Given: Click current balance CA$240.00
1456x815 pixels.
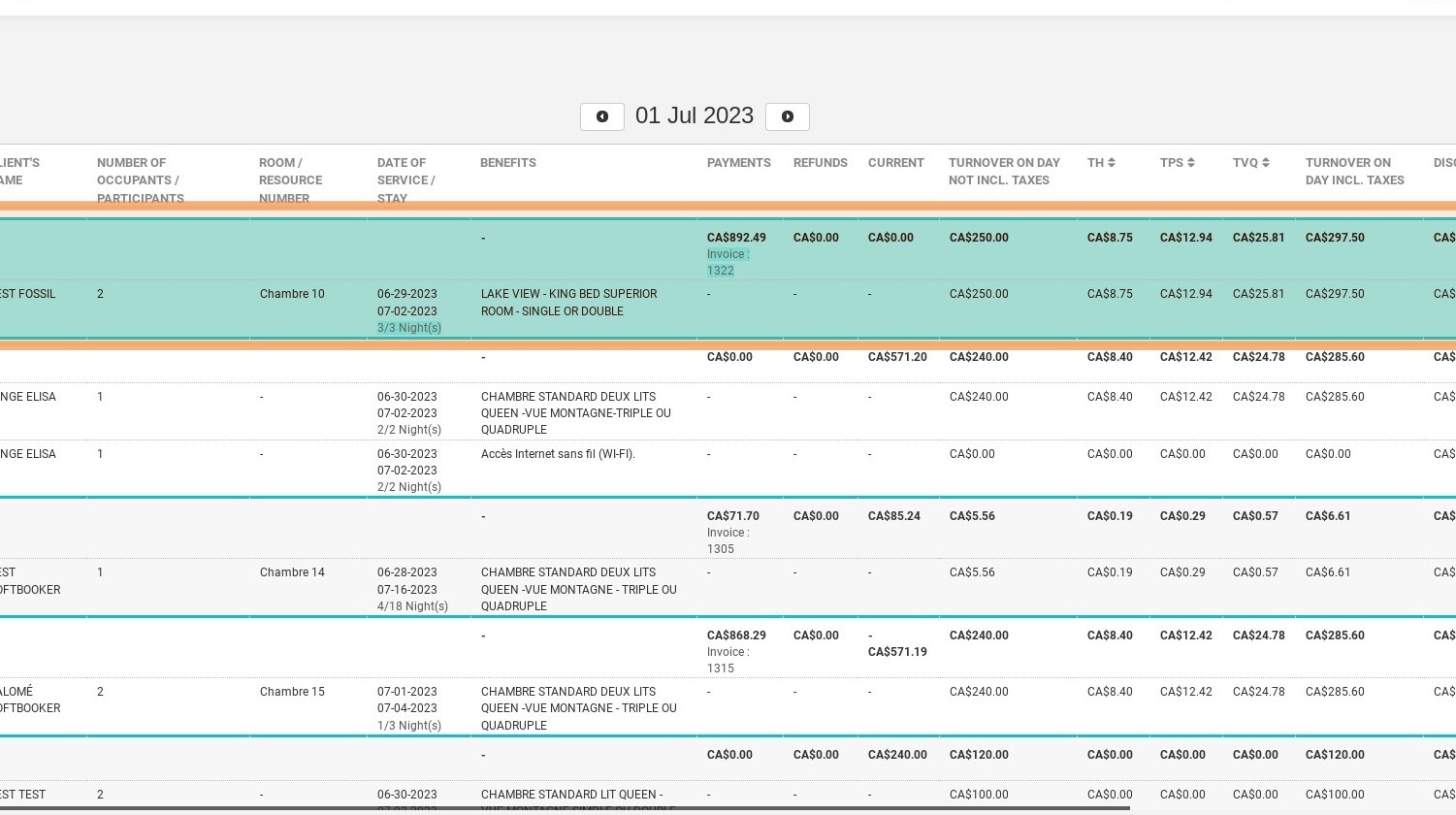Looking at the screenshot, I should [x=897, y=755].
